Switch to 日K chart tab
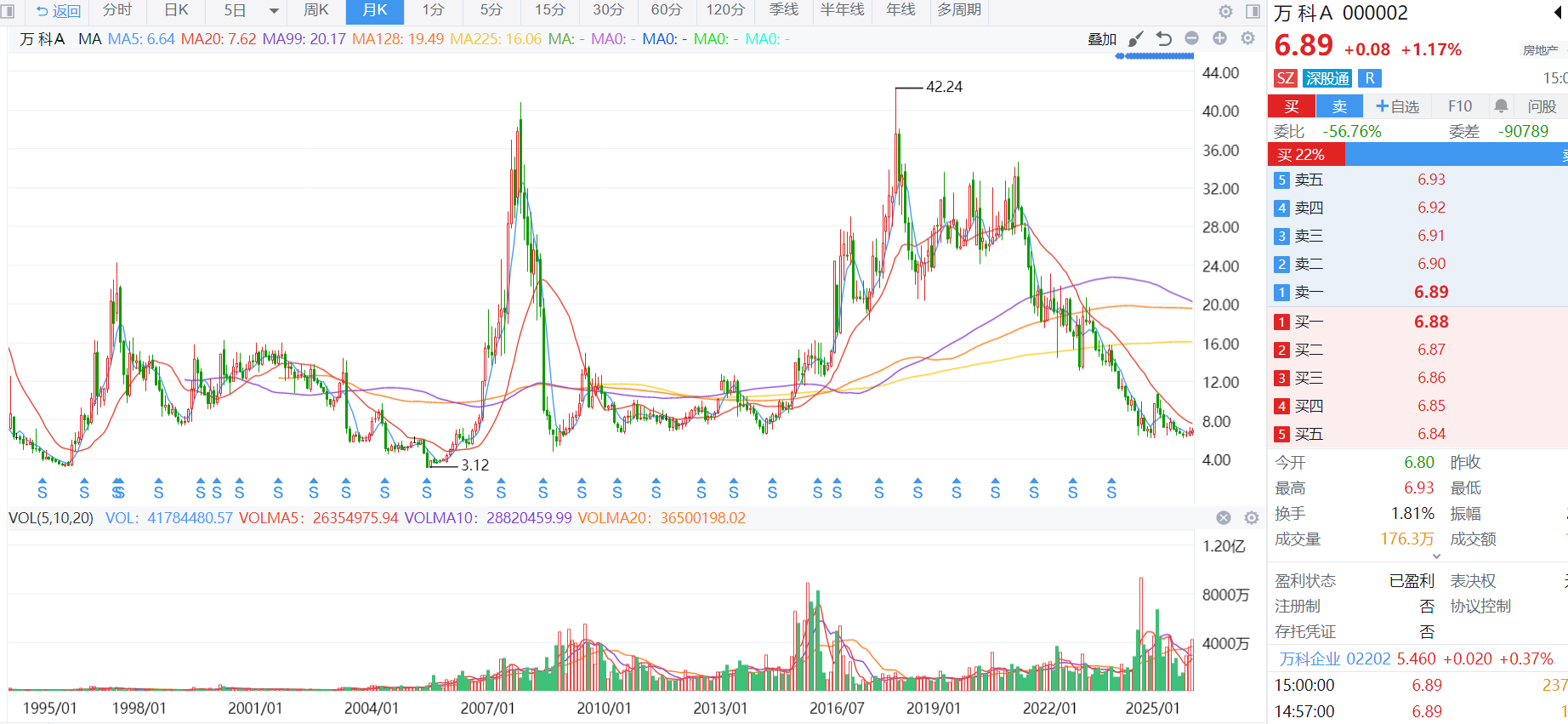The image size is (1568, 724). pyautogui.click(x=176, y=10)
